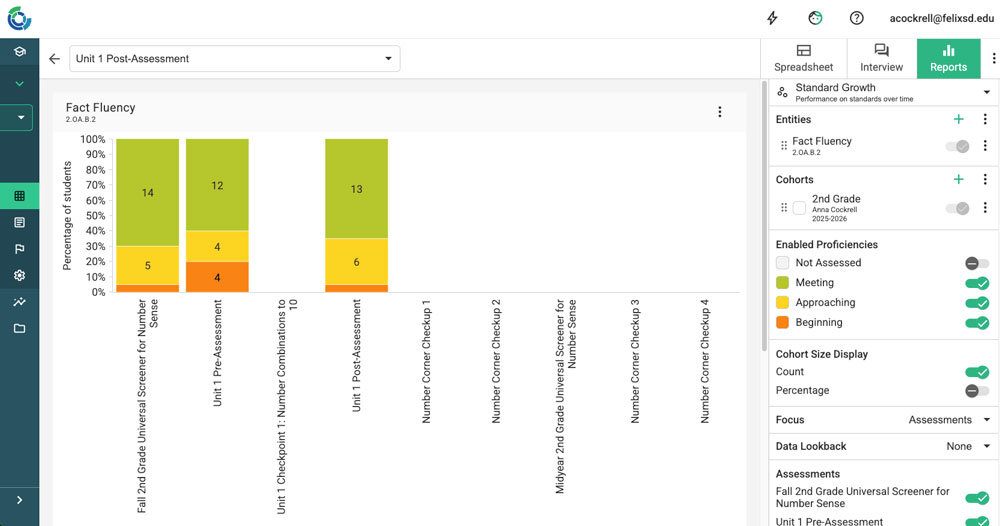The width and height of the screenshot is (1000, 526).
Task: Click the back arrow beside assessment selector
Action: pos(54,59)
